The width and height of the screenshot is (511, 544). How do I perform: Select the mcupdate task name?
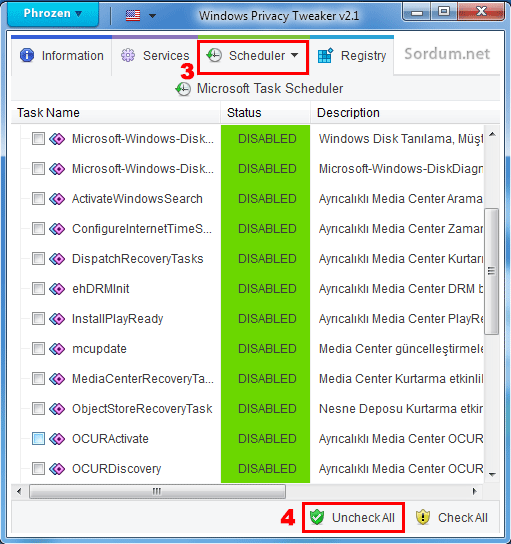pyautogui.click(x=99, y=349)
